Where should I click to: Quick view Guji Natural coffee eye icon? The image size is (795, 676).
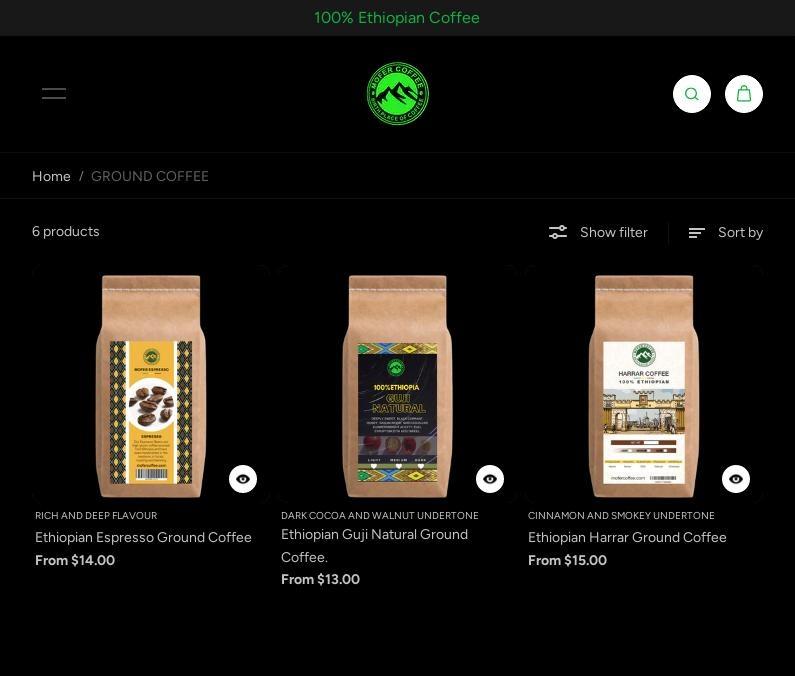click(x=490, y=479)
